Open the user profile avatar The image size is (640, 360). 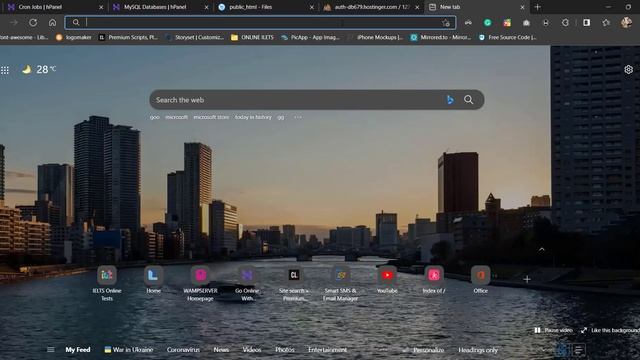[x=626, y=22]
